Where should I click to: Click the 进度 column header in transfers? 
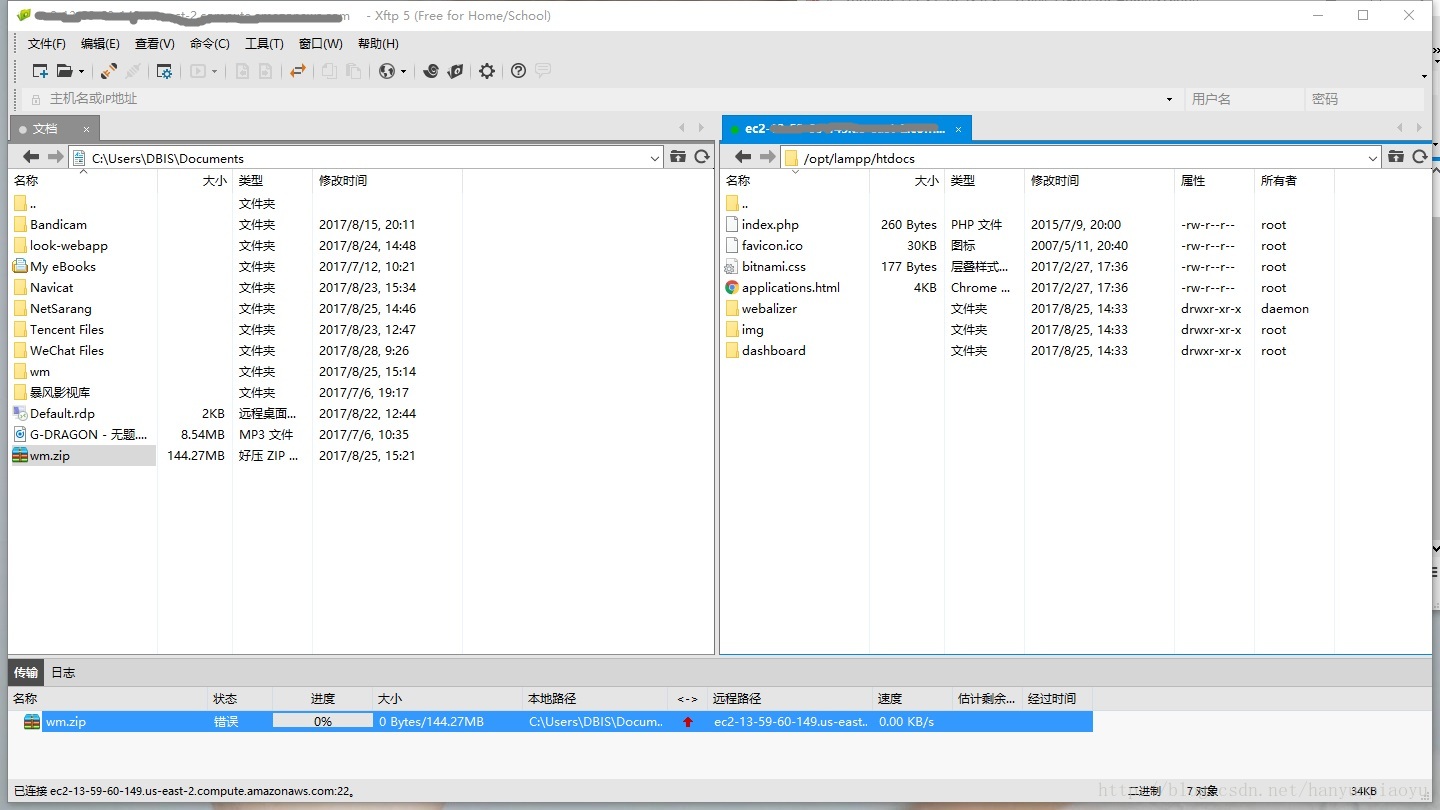coord(323,698)
